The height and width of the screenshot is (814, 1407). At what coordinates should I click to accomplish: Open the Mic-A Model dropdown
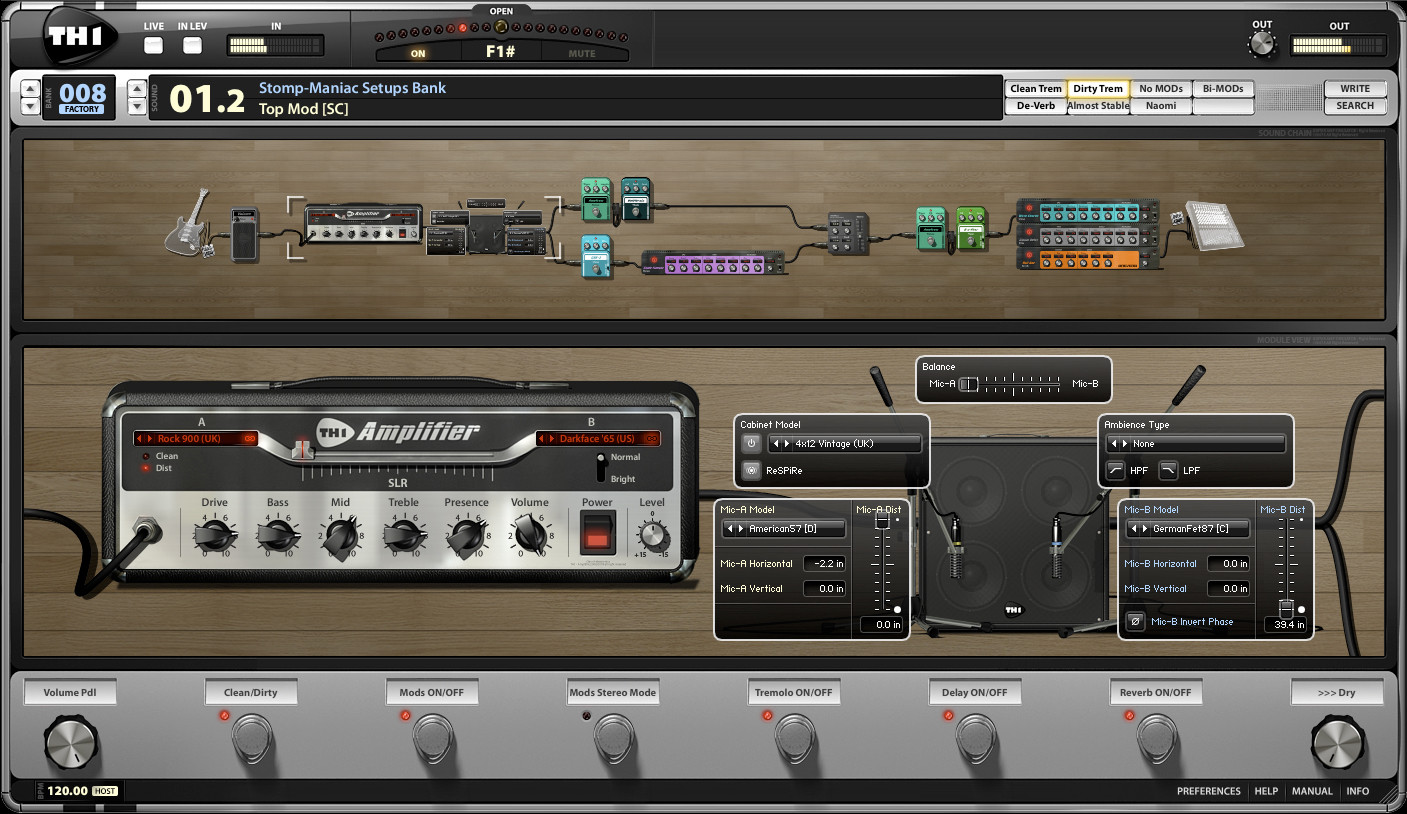click(785, 529)
